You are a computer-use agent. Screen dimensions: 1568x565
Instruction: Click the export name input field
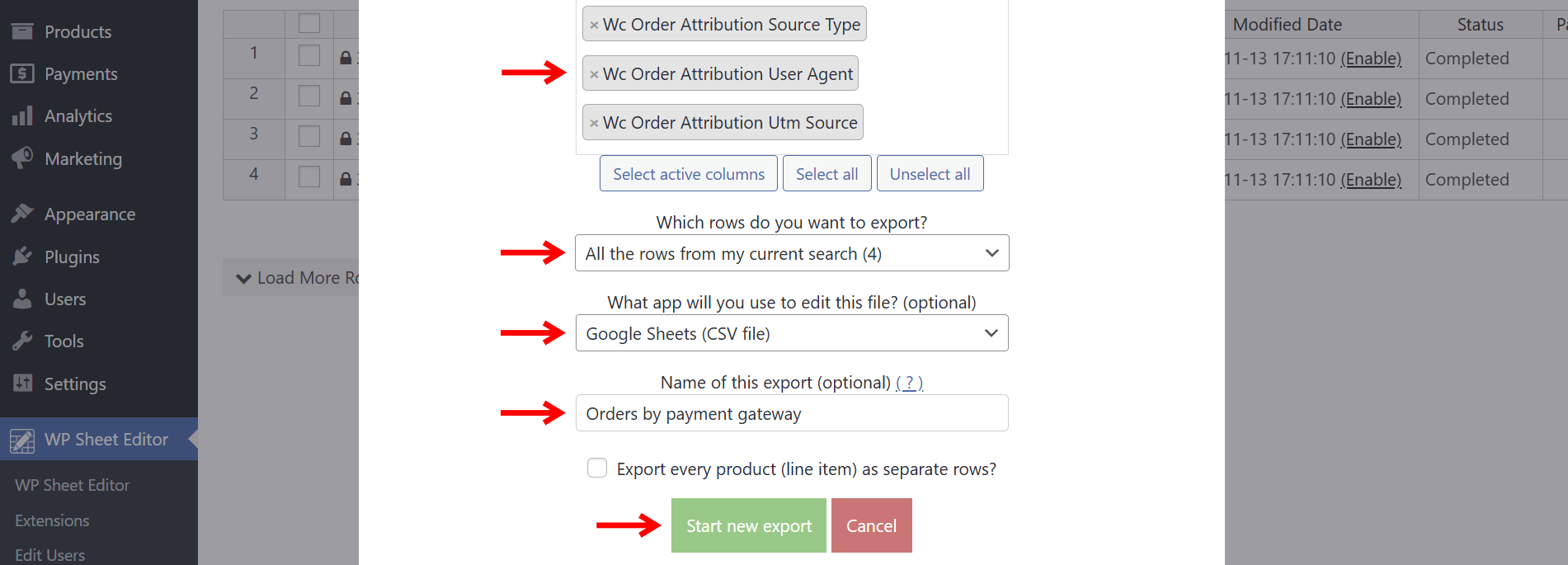pyautogui.click(x=791, y=413)
